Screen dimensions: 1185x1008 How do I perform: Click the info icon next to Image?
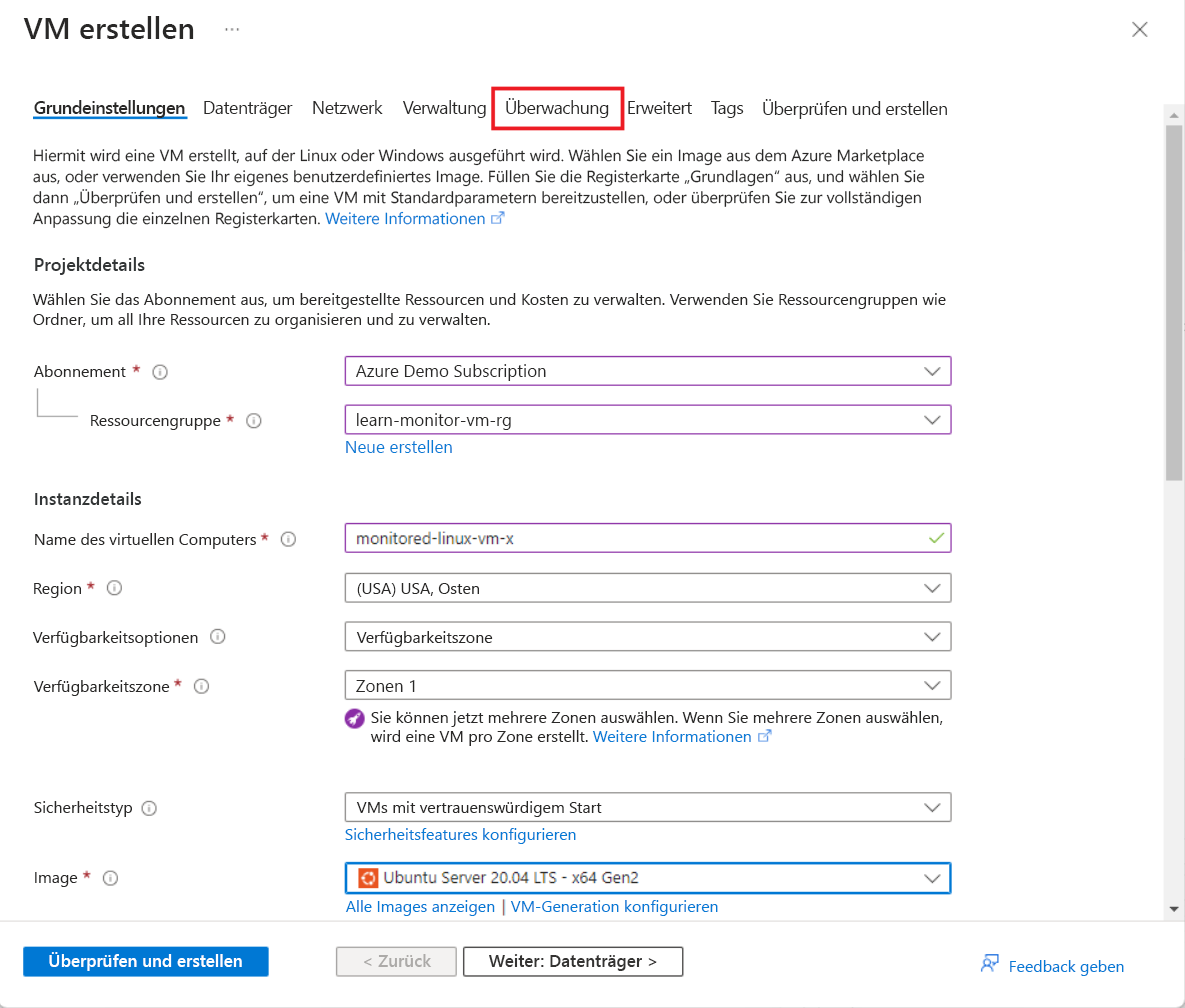click(110, 877)
